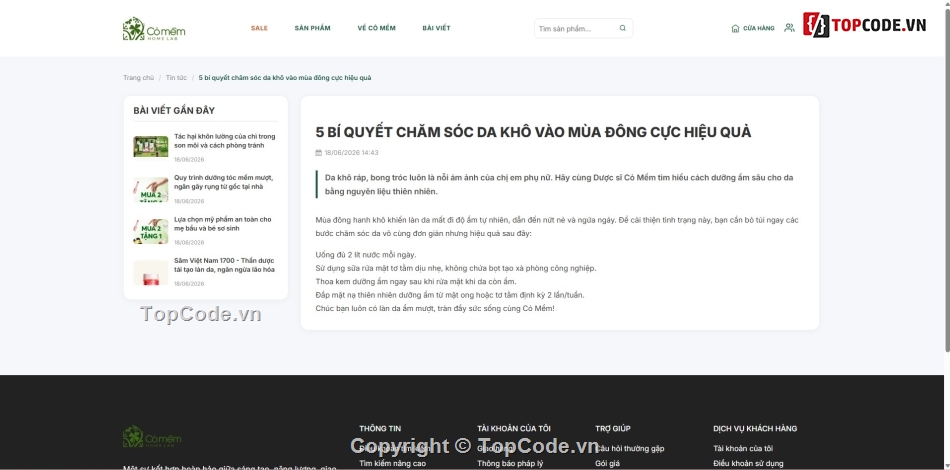Open the BÀI VIẾT menu item
The width and height of the screenshot is (950, 470).
436,28
